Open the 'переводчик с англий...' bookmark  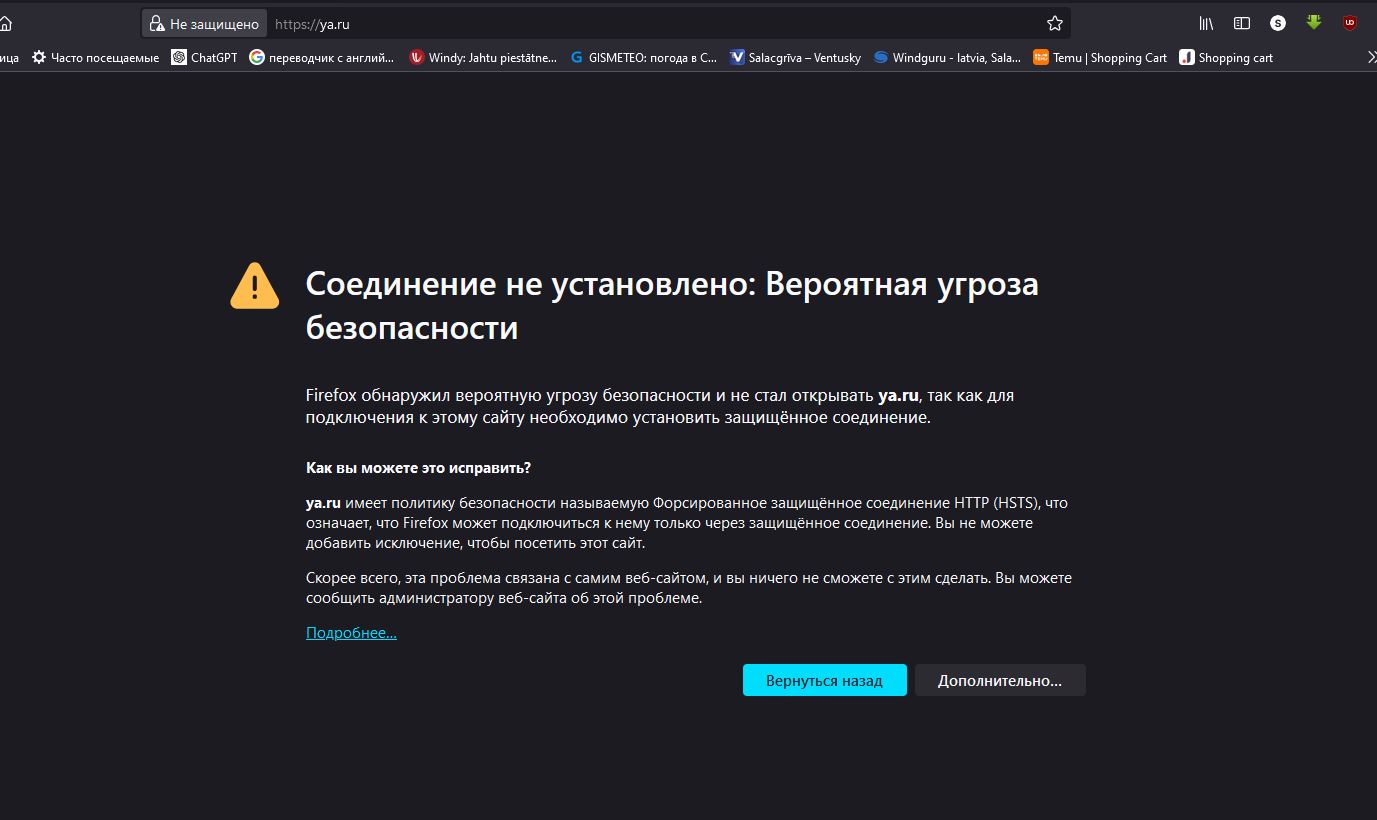click(x=322, y=57)
